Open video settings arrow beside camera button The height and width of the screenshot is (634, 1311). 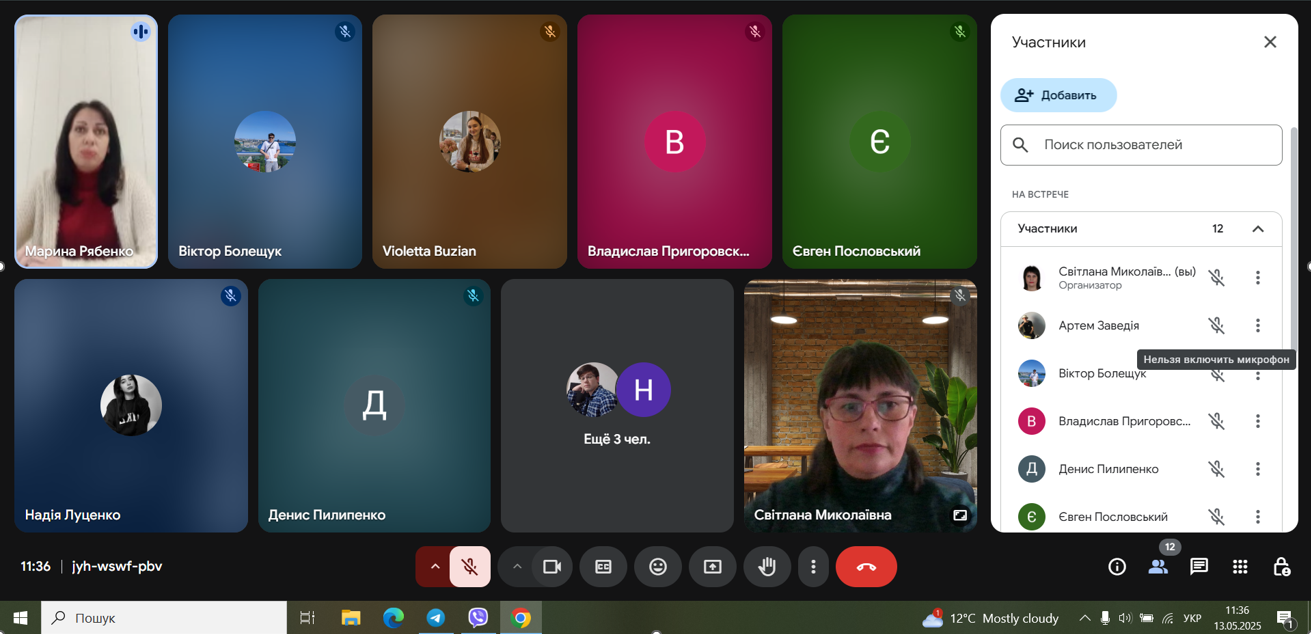tap(516, 567)
